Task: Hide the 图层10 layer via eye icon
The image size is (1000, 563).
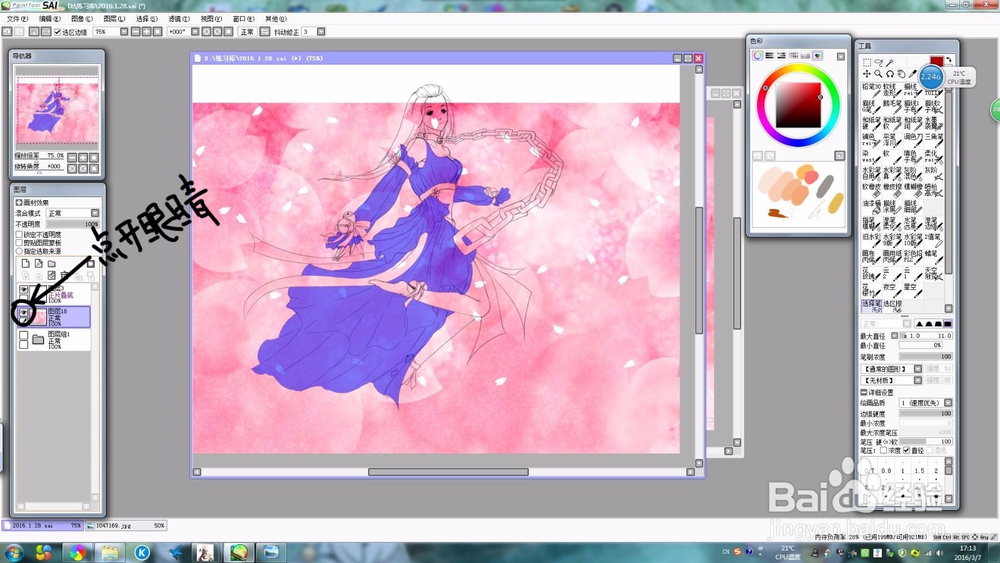Action: [x=24, y=312]
